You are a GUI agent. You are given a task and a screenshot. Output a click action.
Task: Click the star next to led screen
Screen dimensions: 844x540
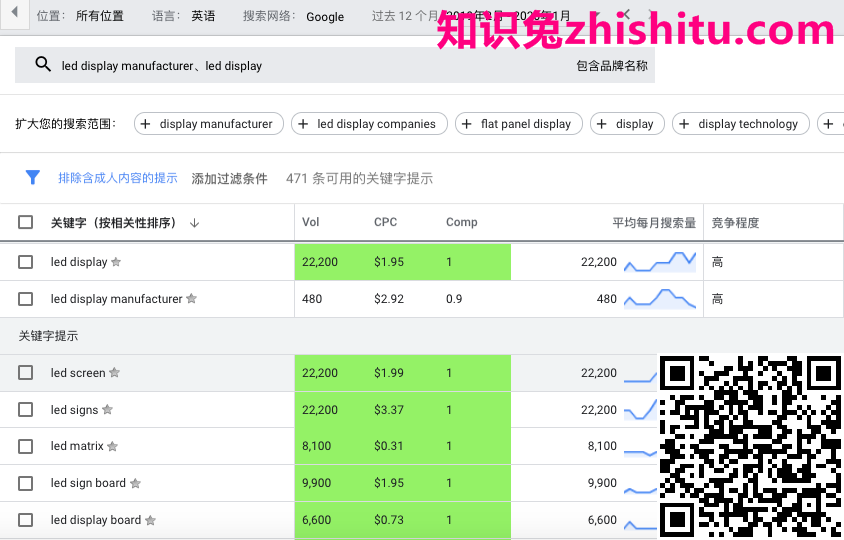pos(114,373)
